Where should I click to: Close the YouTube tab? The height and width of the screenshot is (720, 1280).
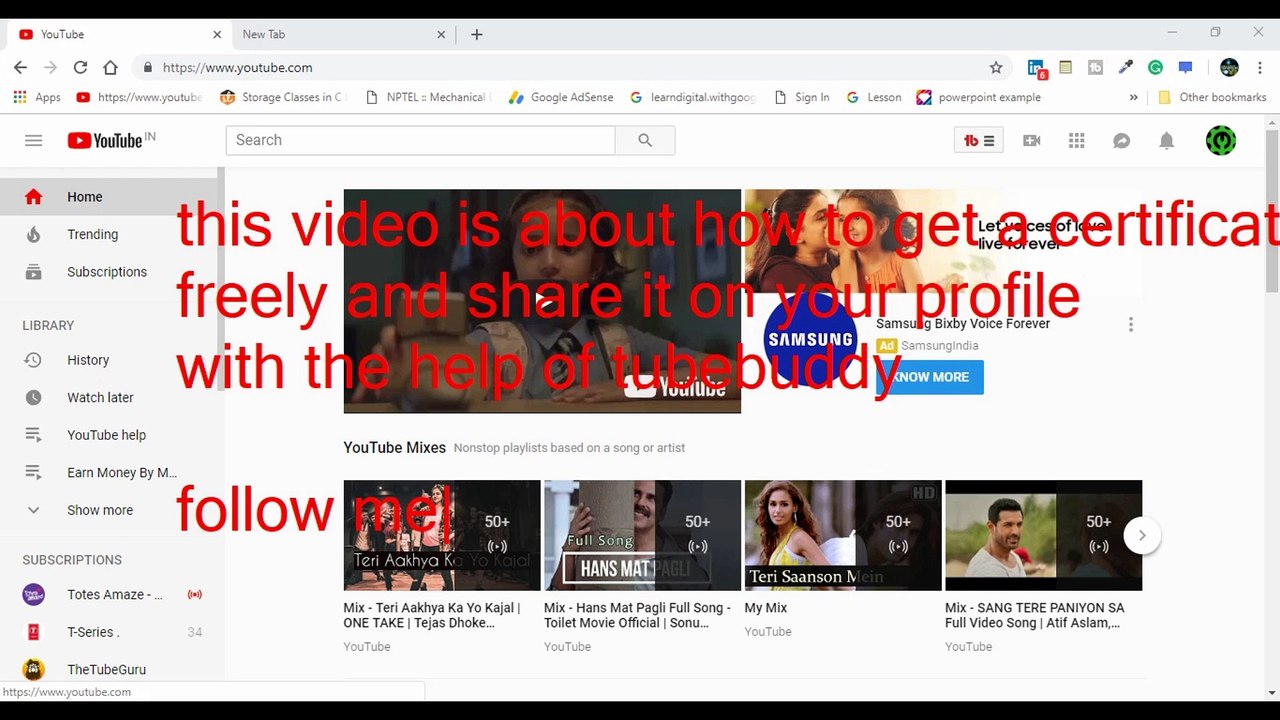pos(217,34)
